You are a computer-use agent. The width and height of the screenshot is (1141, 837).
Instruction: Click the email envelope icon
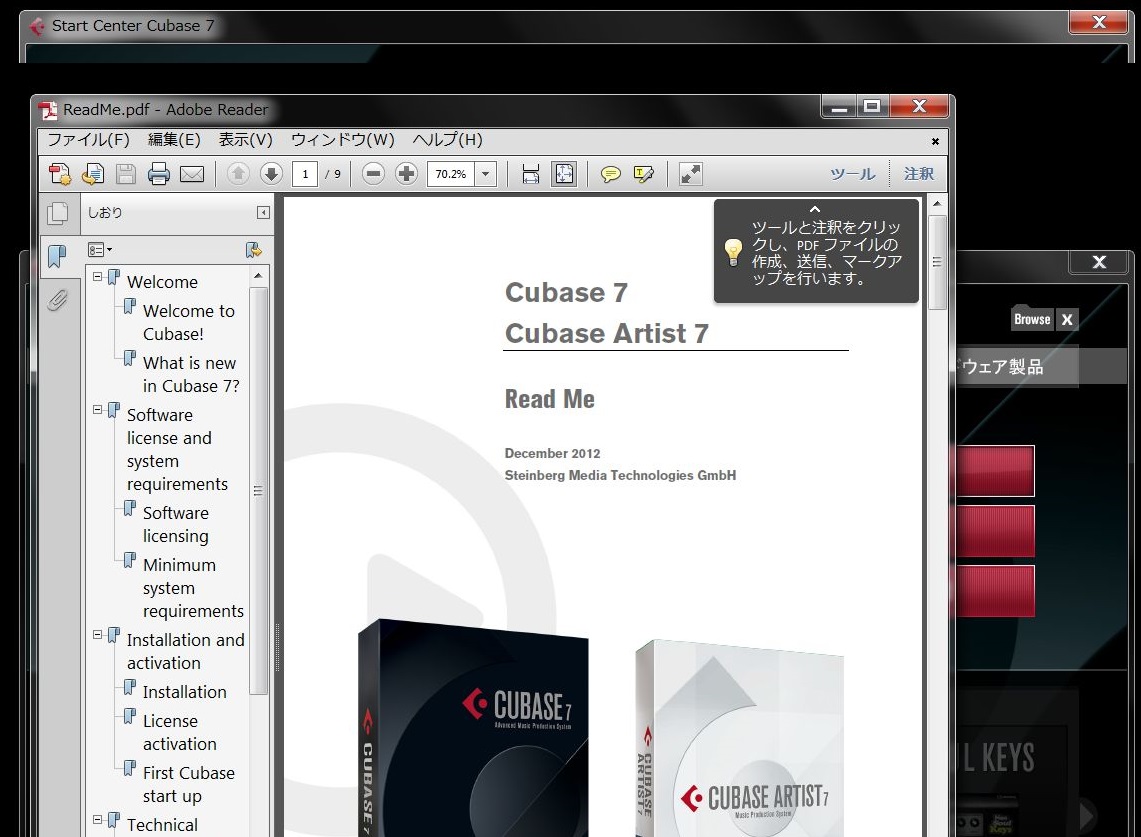[192, 174]
